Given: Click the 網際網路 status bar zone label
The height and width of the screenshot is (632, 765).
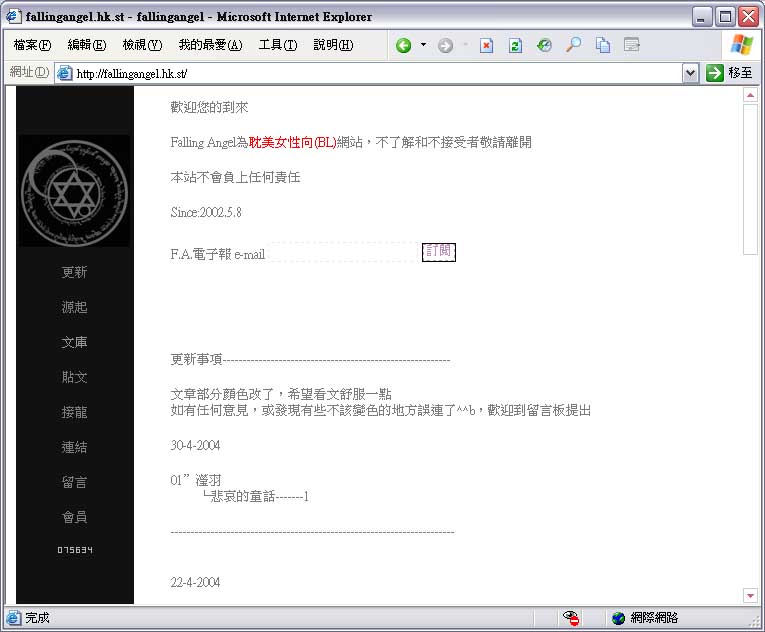Looking at the screenshot, I should 654,618.
